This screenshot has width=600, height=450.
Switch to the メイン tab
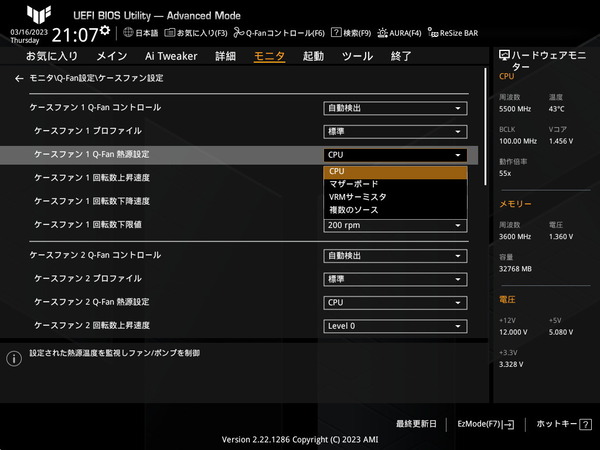click(112, 56)
